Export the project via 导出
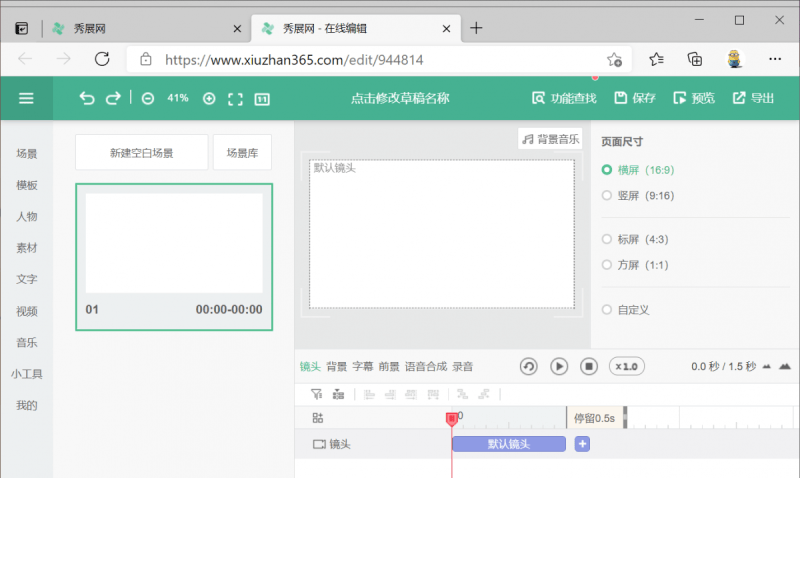 click(753, 98)
